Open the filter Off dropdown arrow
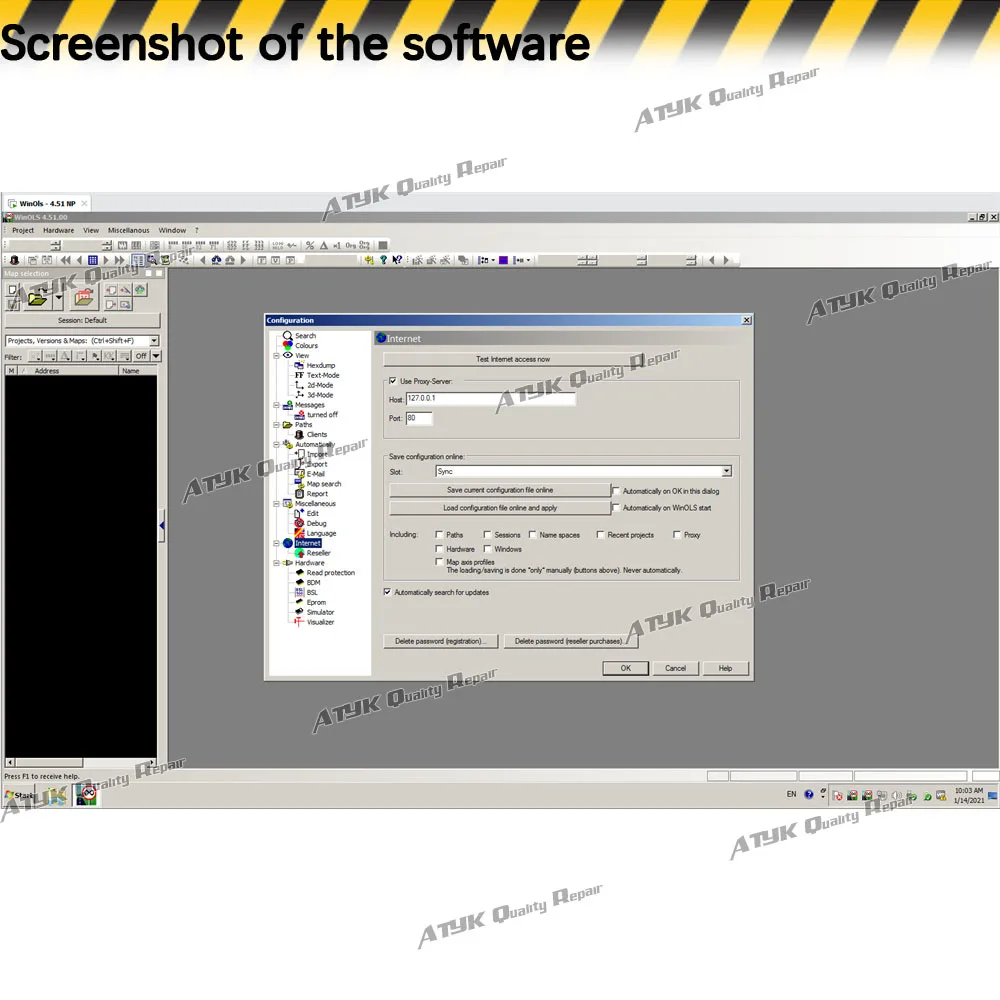Image resolution: width=1000 pixels, height=1000 pixels. 156,356
